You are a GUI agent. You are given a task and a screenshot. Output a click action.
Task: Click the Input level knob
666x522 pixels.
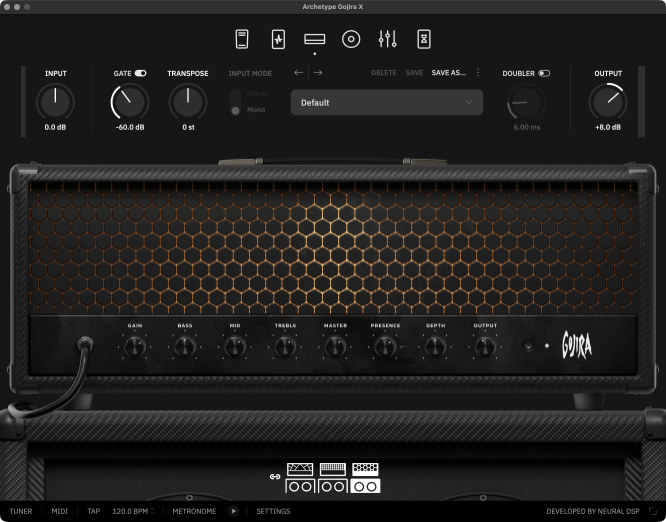point(55,102)
